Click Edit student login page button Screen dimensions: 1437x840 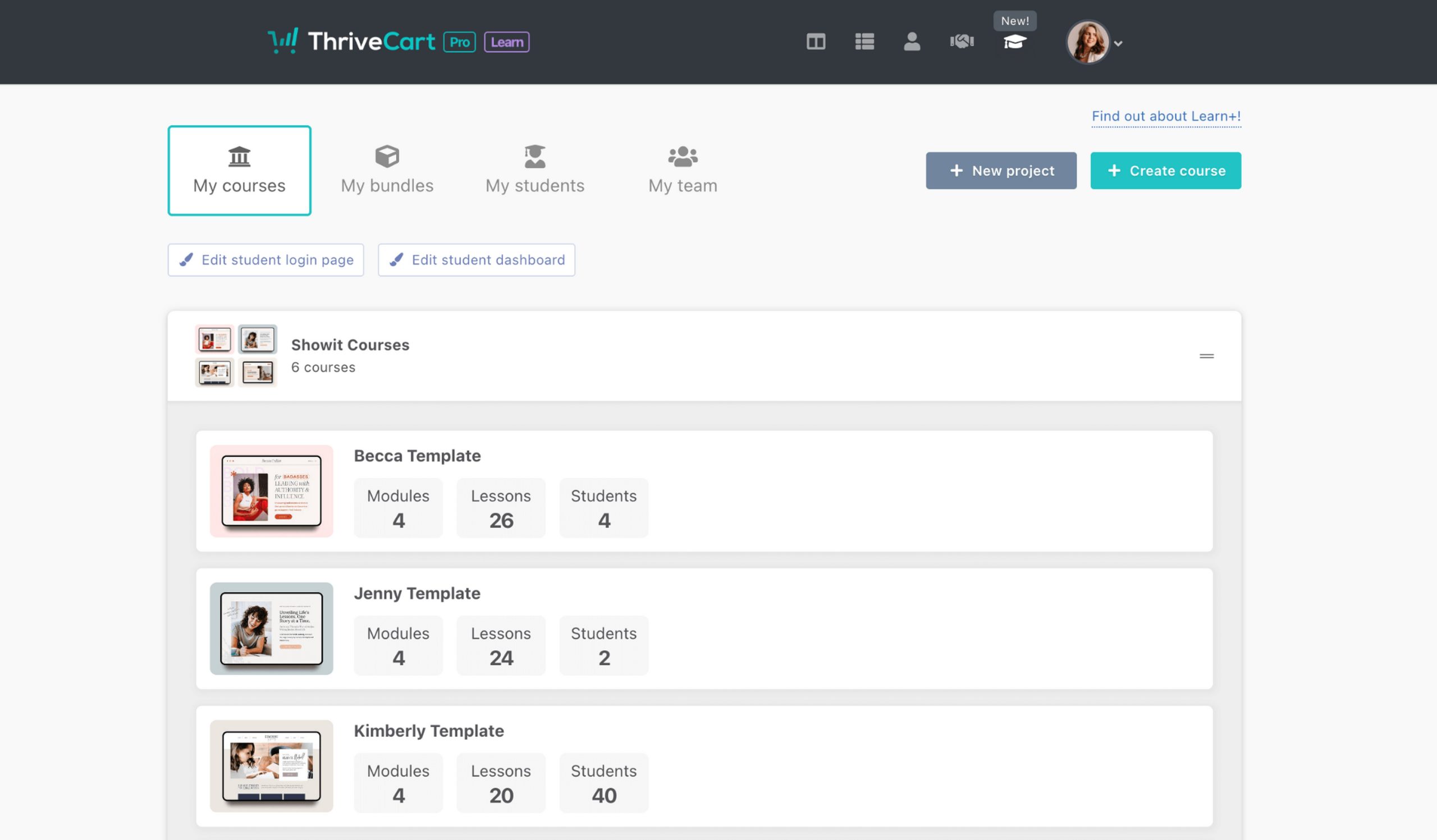click(266, 260)
